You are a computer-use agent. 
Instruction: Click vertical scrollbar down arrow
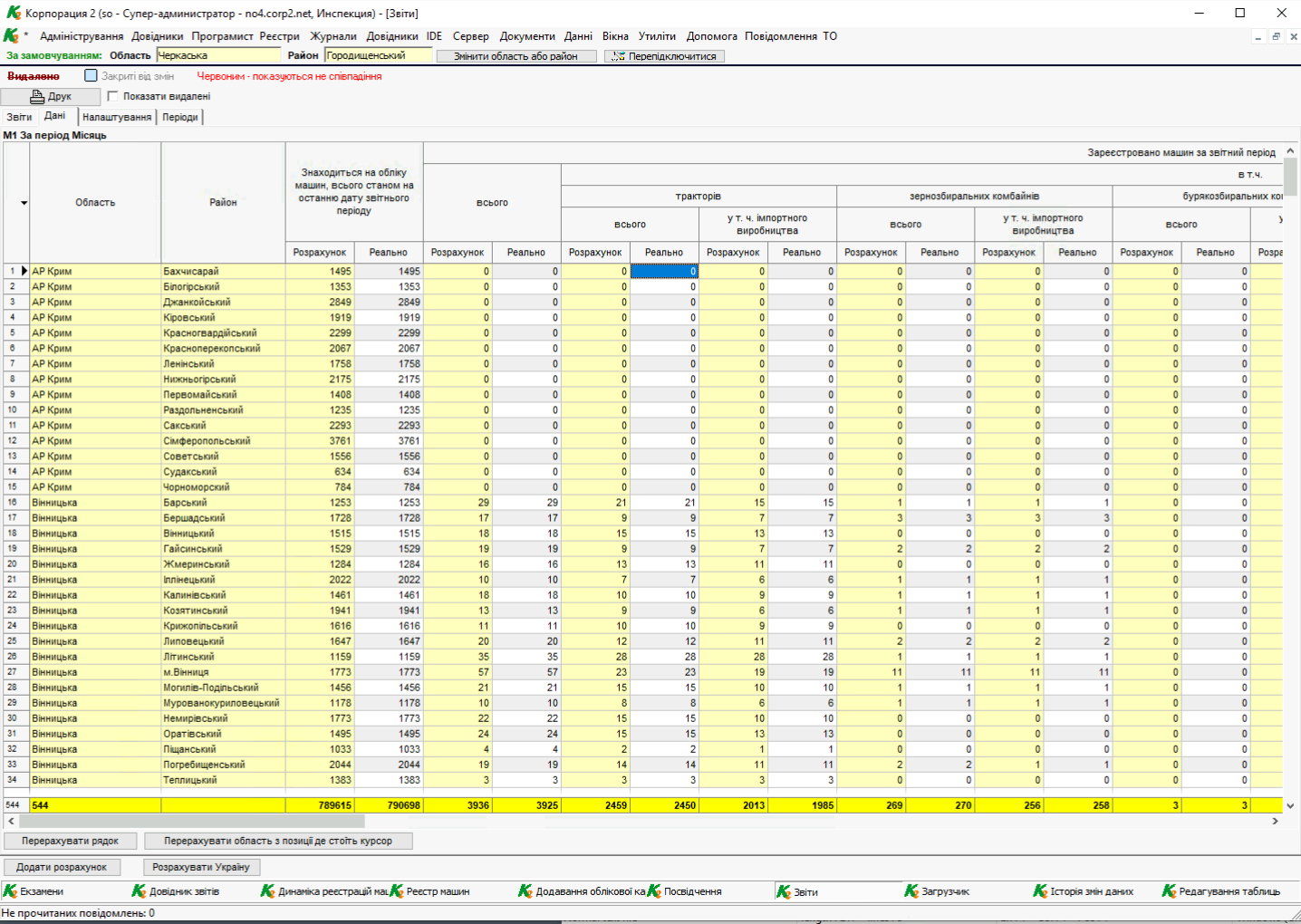[1290, 805]
